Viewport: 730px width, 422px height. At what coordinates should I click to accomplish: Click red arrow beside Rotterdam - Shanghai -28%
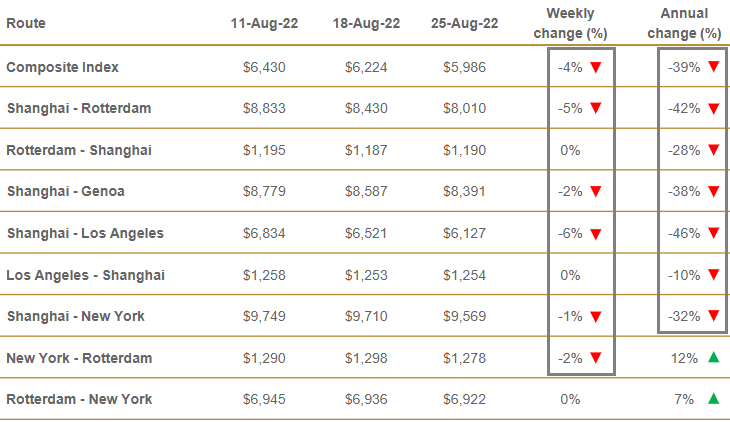(x=713, y=150)
